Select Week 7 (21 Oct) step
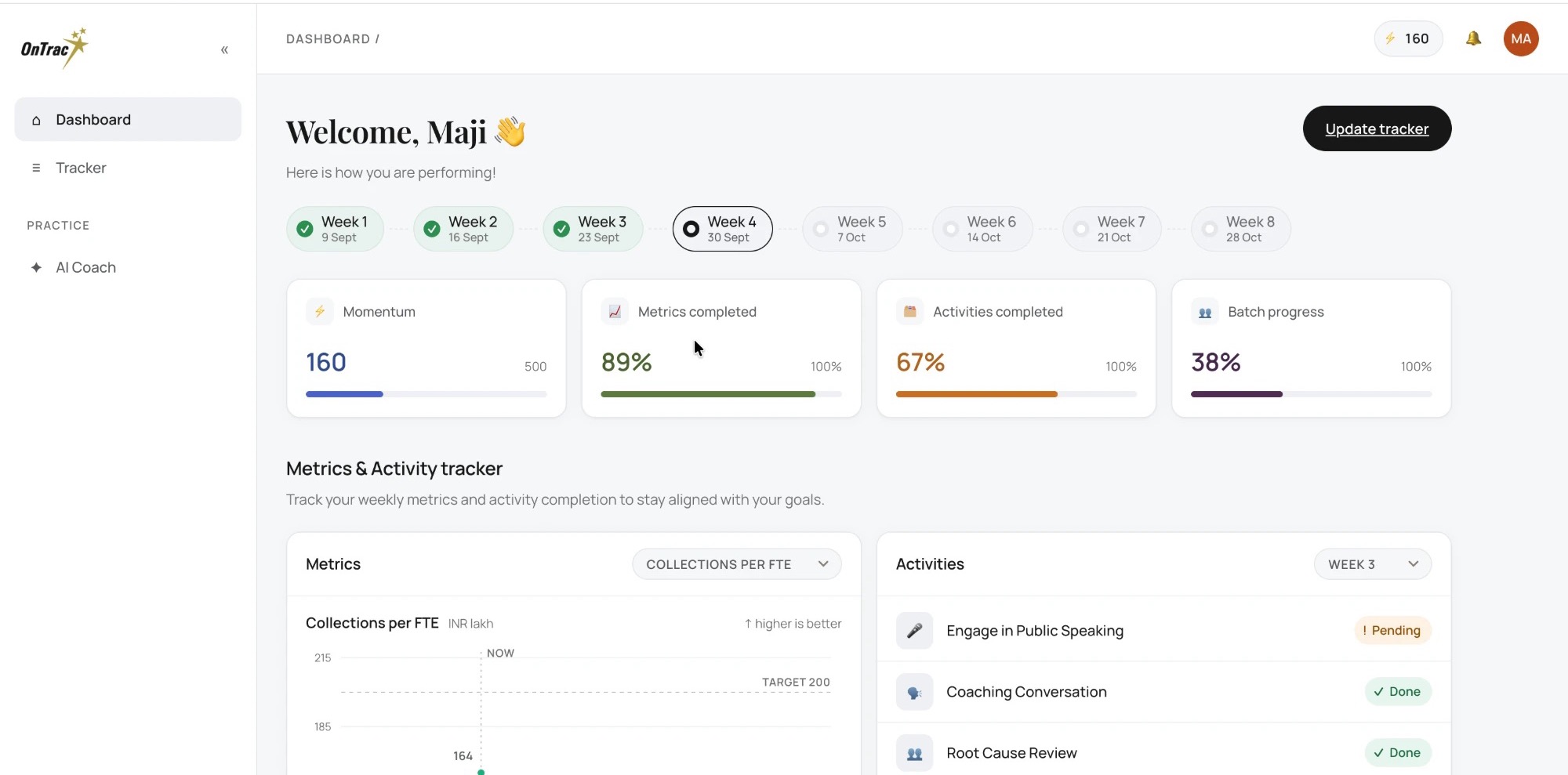1568x775 pixels. point(1112,229)
